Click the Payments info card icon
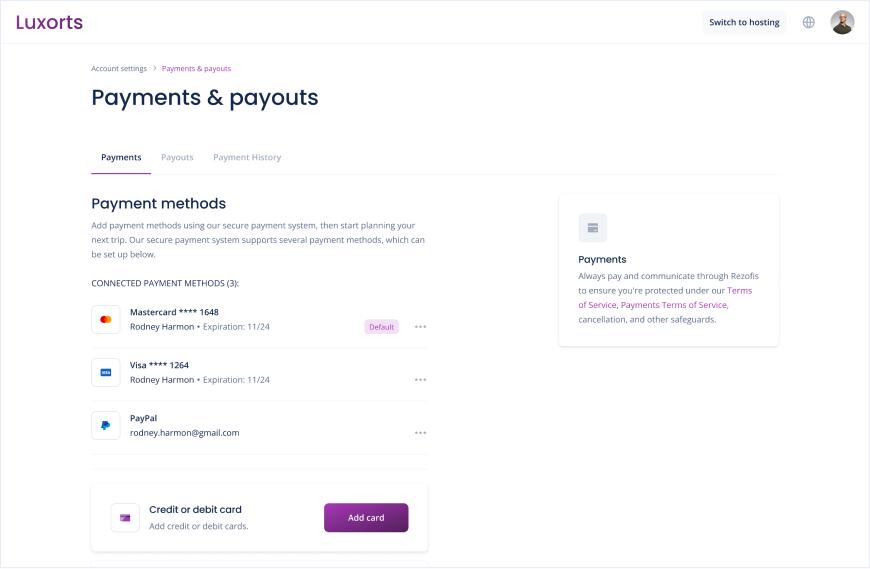The width and height of the screenshot is (870, 569). [593, 228]
